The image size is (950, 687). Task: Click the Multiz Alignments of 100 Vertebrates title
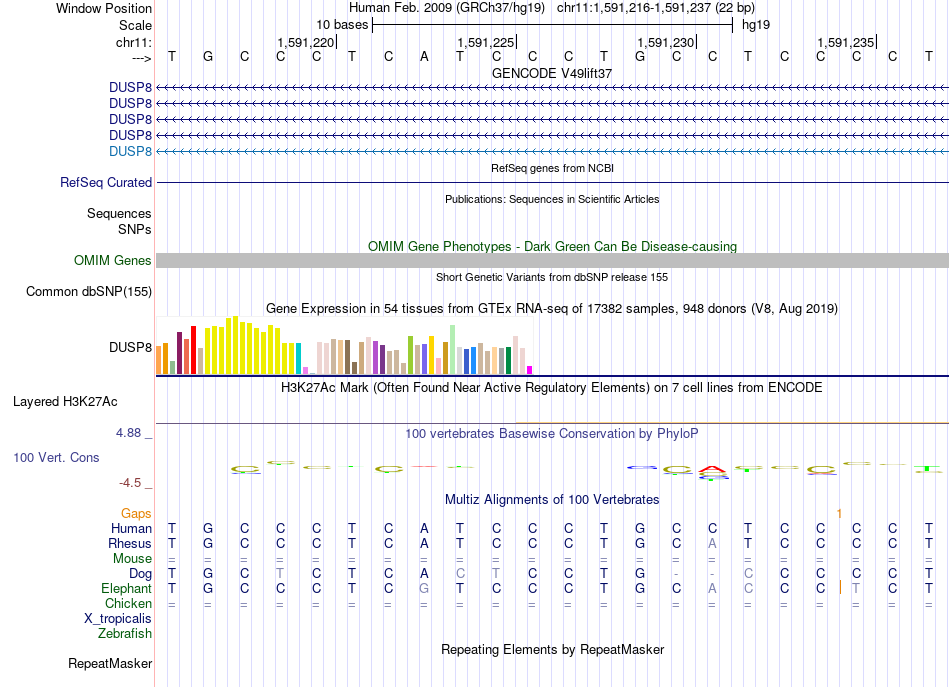click(x=552, y=500)
